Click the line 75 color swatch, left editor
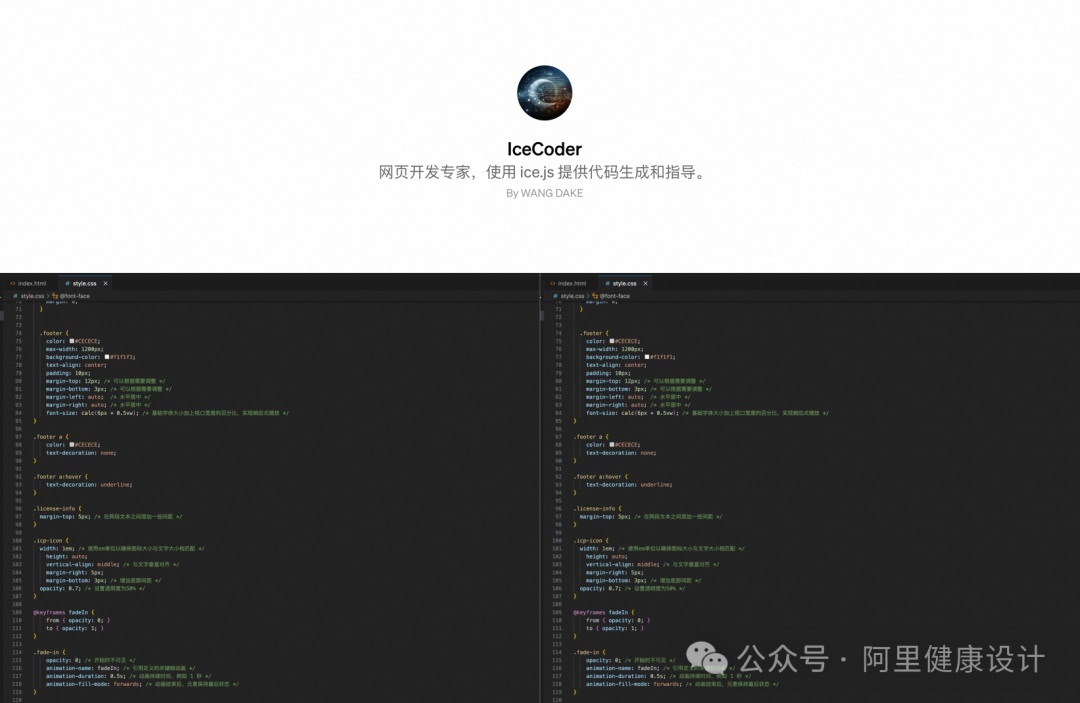The height and width of the screenshot is (703, 1080). [x=71, y=341]
